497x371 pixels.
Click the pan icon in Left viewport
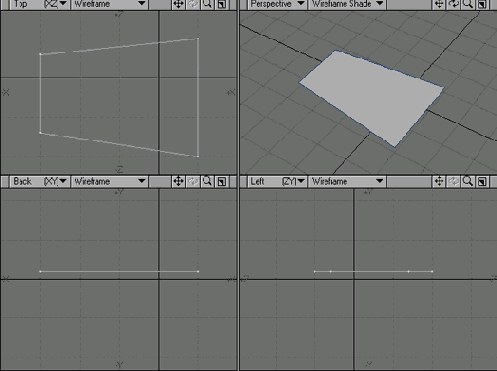click(x=439, y=181)
